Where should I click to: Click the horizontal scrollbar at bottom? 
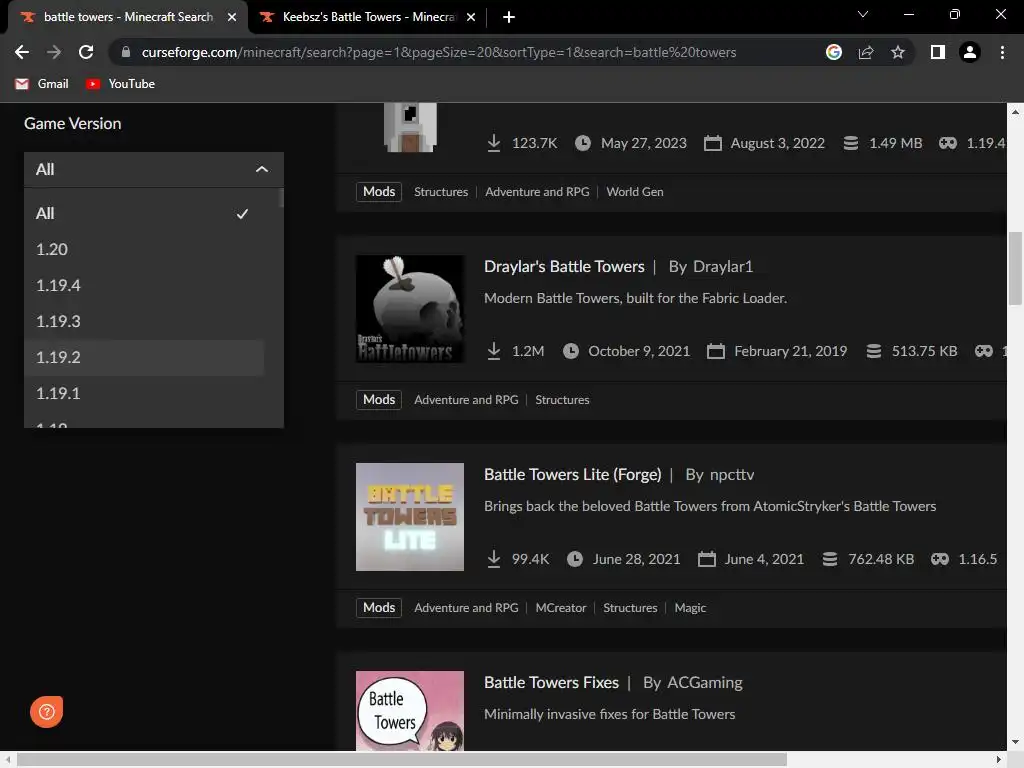[402, 760]
